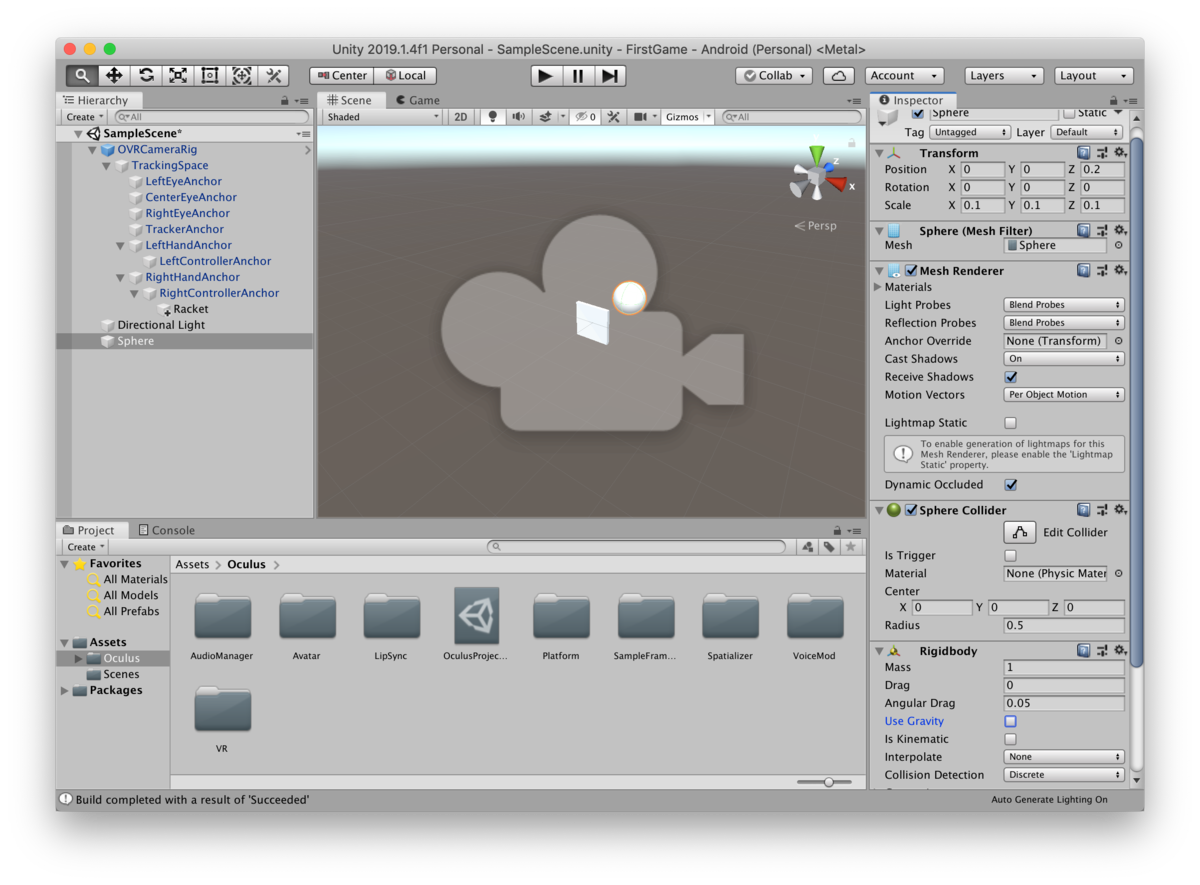The image size is (1200, 885).
Task: Toggle scene audio speaker icon
Action: pos(518,117)
